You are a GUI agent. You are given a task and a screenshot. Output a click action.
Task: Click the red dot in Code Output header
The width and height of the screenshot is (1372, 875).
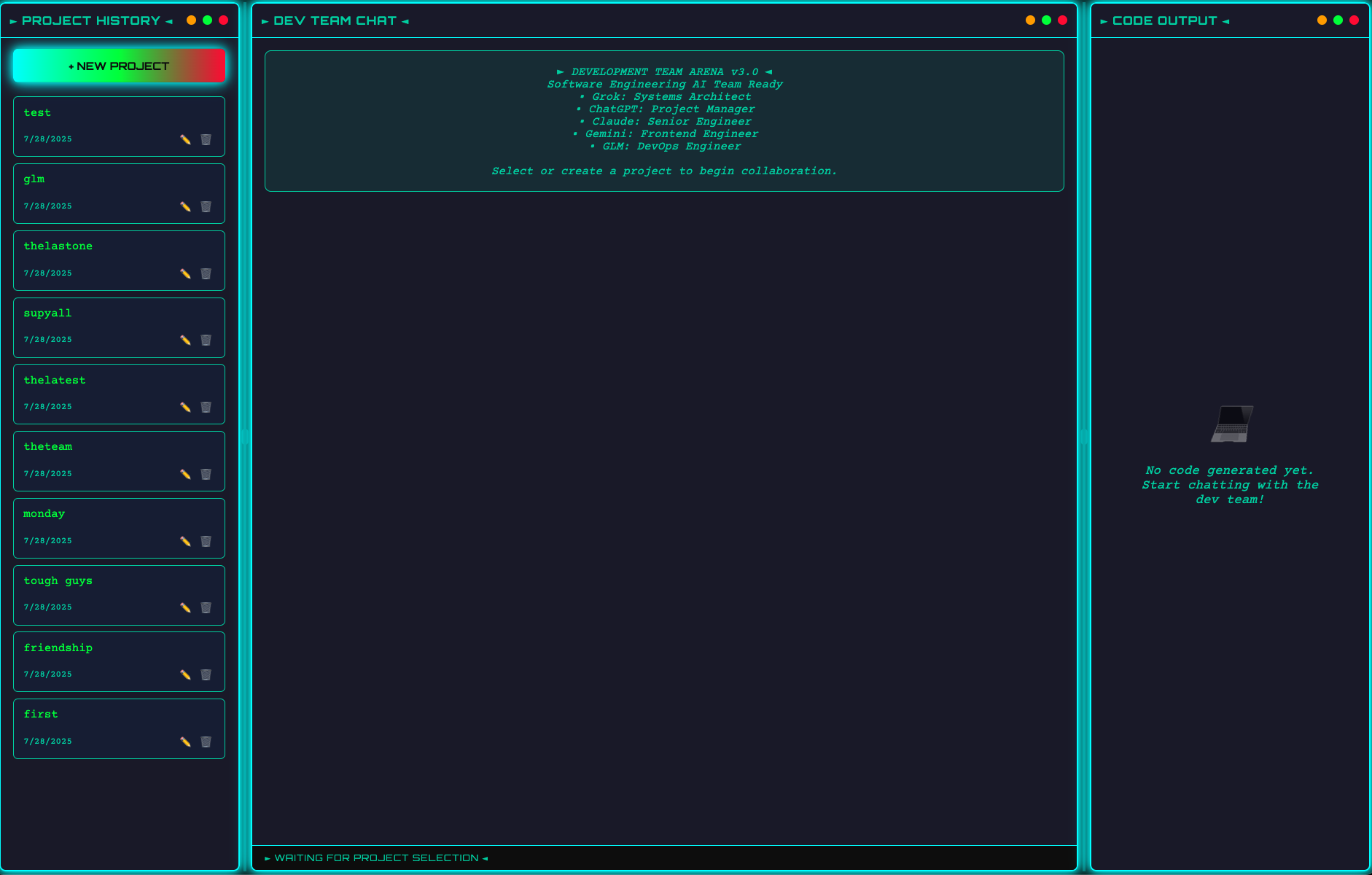pos(1355,20)
